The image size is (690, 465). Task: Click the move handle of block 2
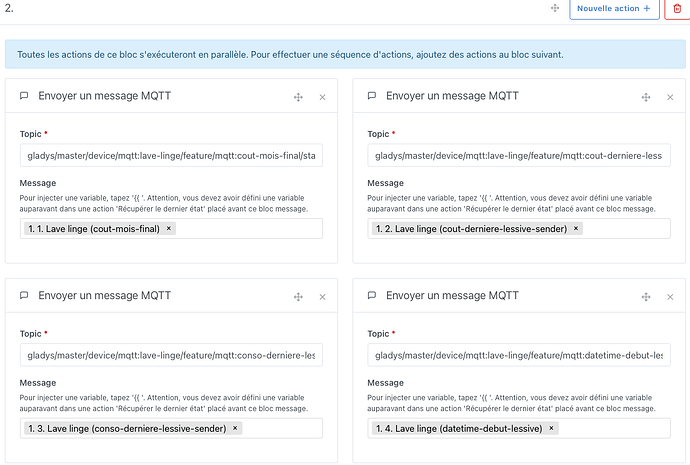click(555, 8)
